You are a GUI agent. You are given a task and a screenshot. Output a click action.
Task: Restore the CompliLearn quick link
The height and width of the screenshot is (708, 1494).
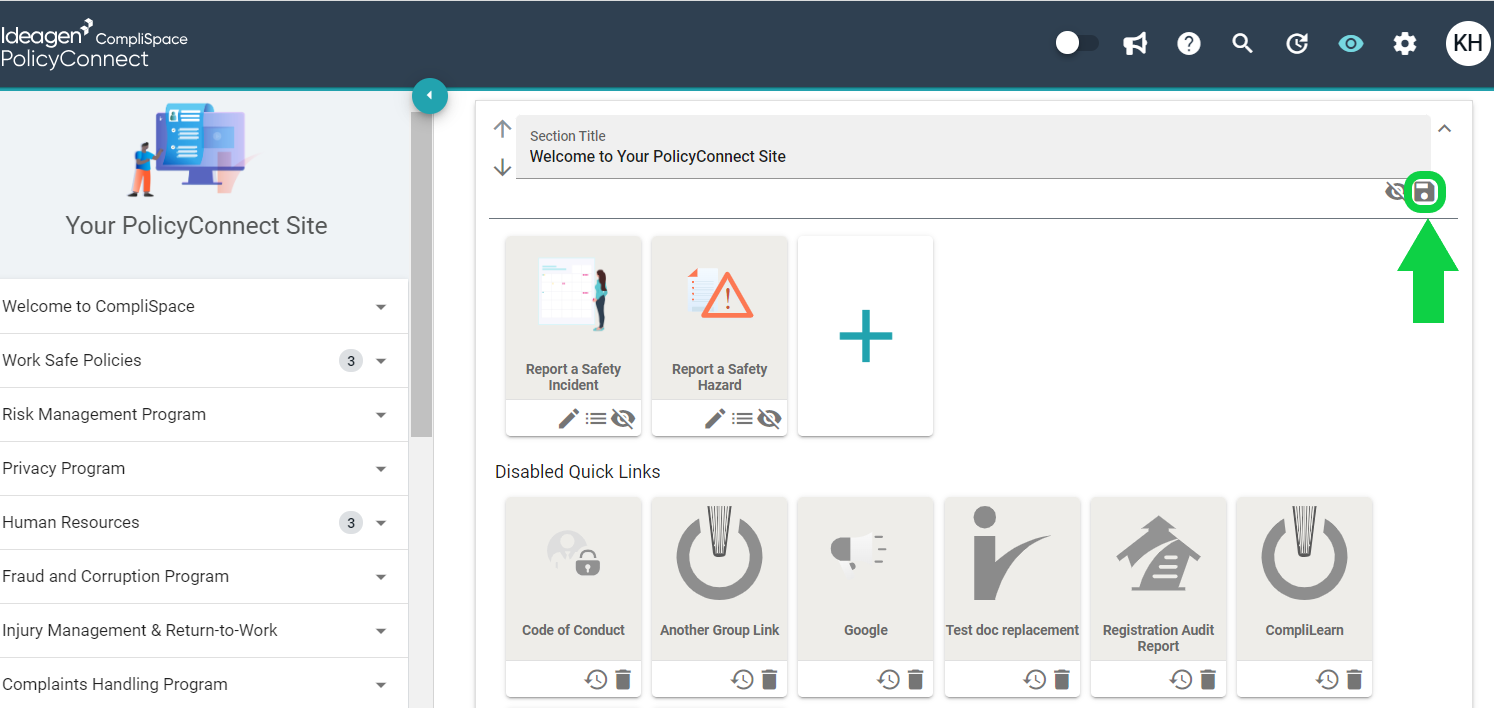pyautogui.click(x=1327, y=679)
